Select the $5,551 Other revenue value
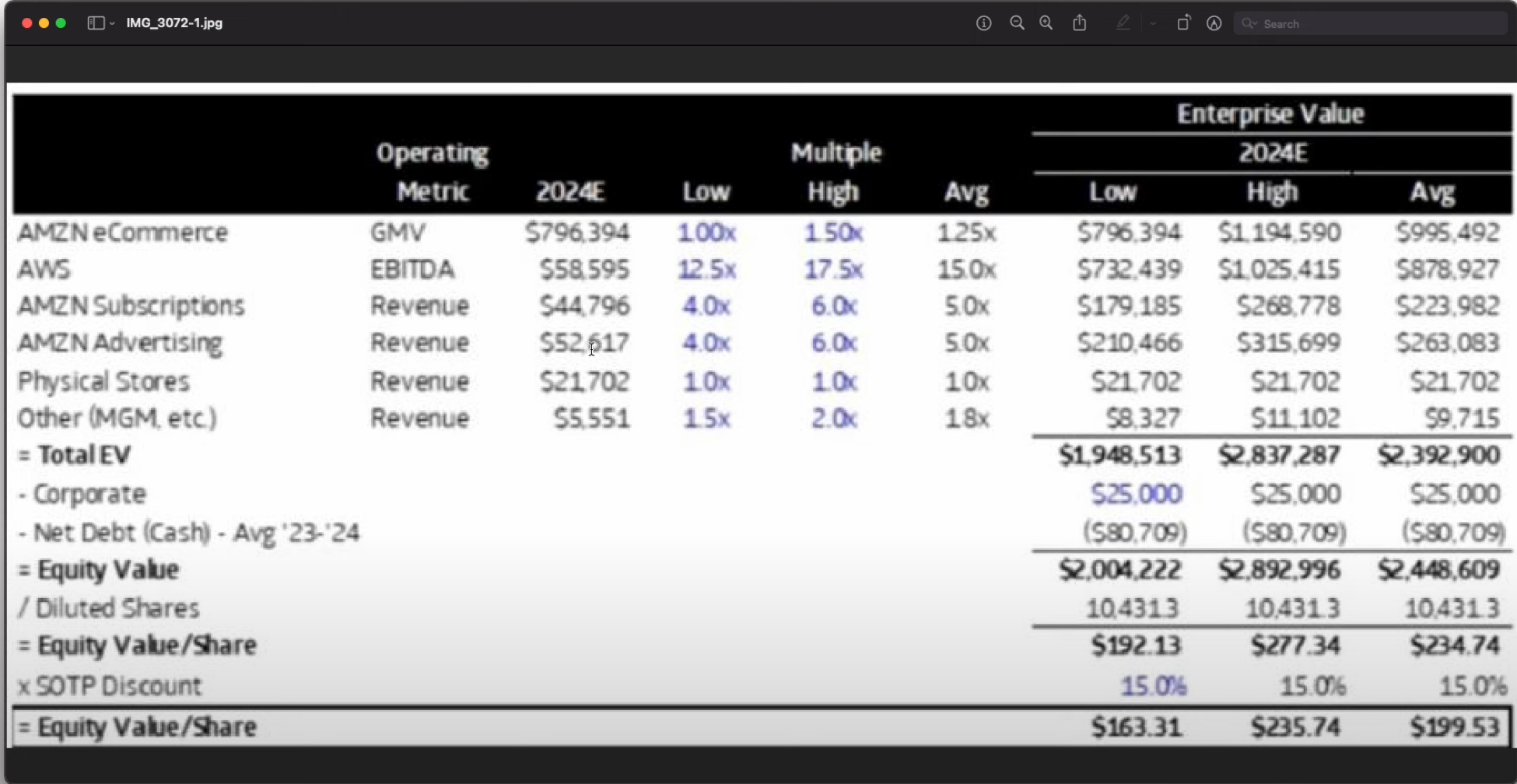Image resolution: width=1517 pixels, height=784 pixels. pos(592,418)
